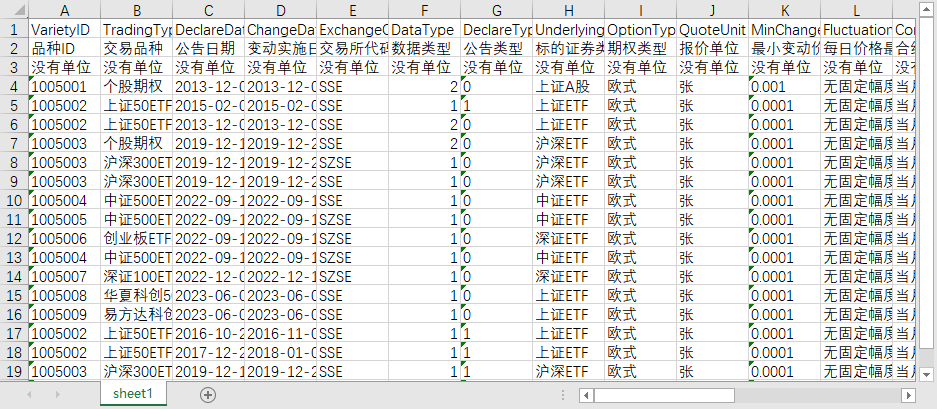Click 深证100ET cell in row 14
The width and height of the screenshot is (937, 409).
[x=137, y=276]
